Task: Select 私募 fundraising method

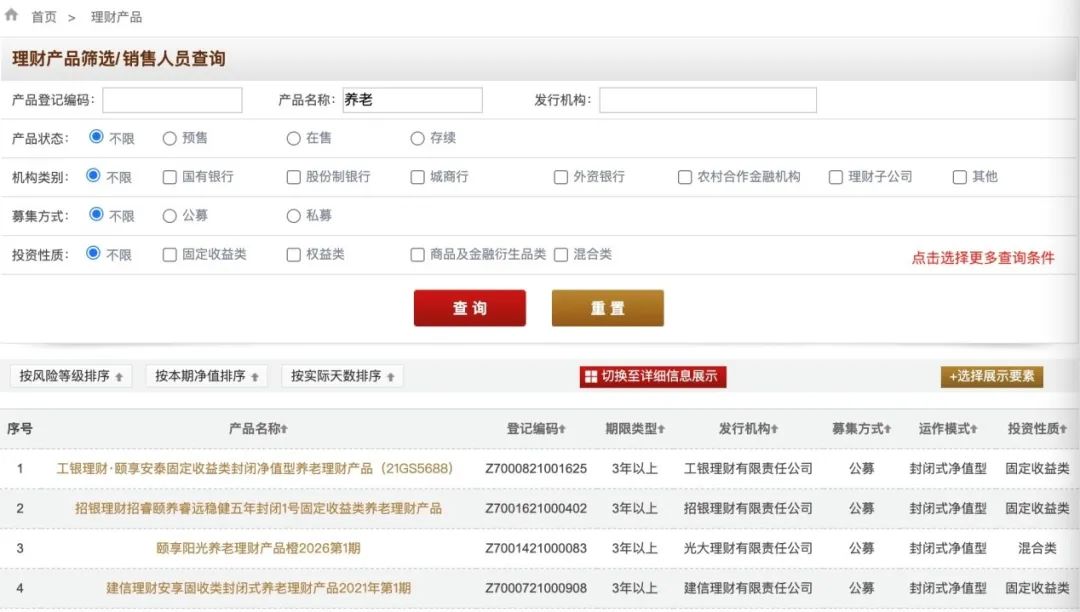Action: [293, 216]
